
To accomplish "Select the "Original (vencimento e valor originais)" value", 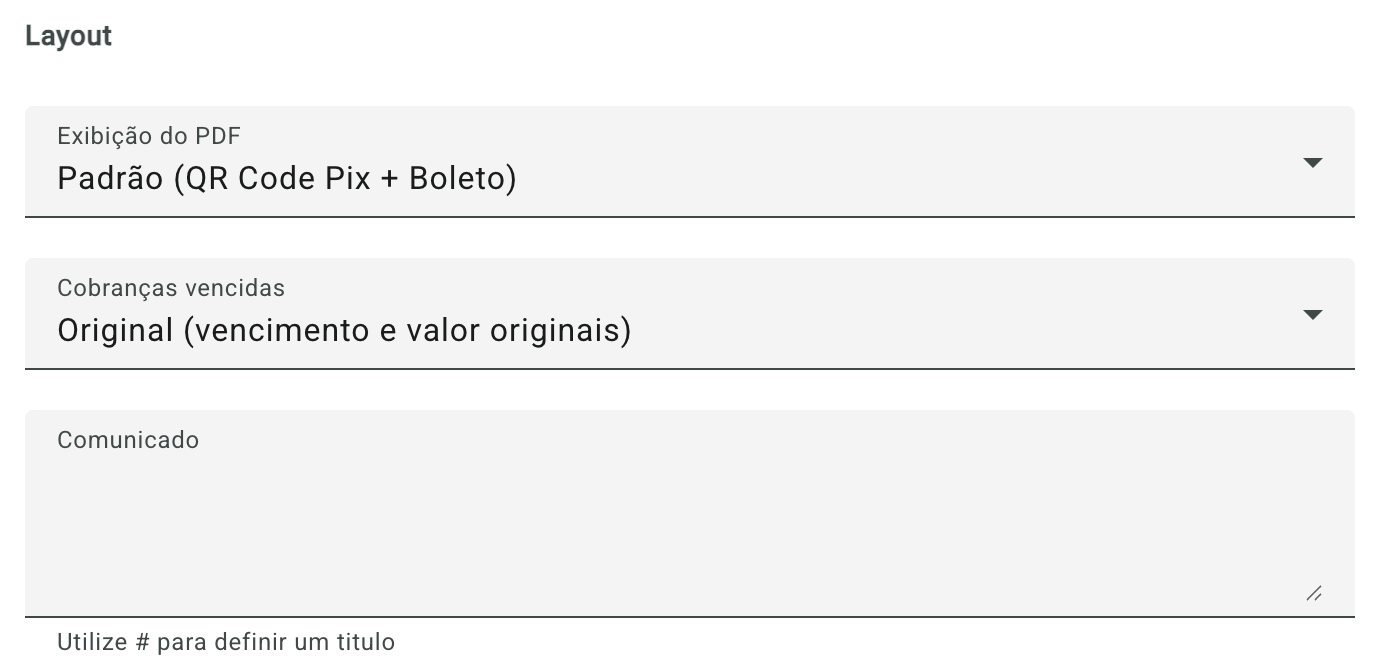I will 344,331.
